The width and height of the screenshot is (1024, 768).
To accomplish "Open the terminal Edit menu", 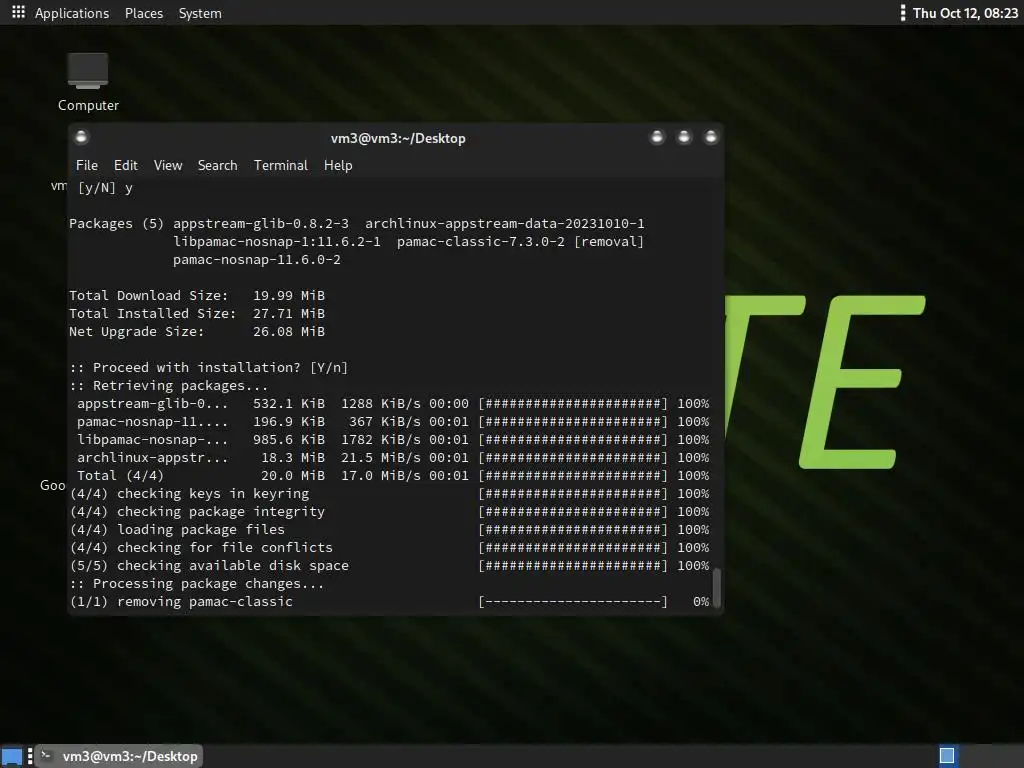I will tap(125, 165).
